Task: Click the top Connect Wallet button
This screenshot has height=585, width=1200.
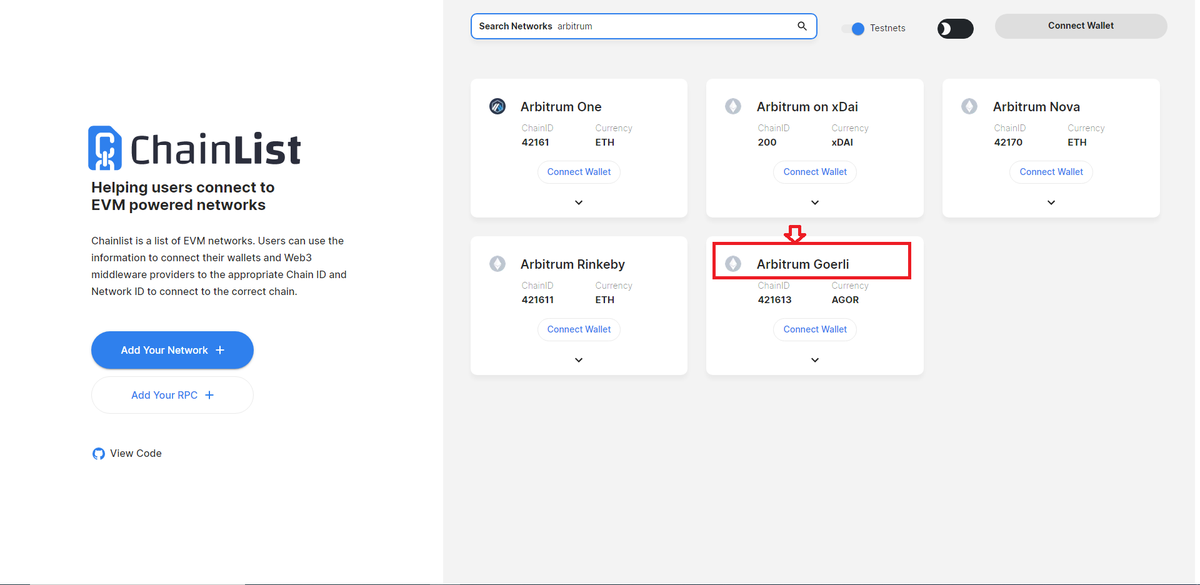Action: click(1081, 26)
